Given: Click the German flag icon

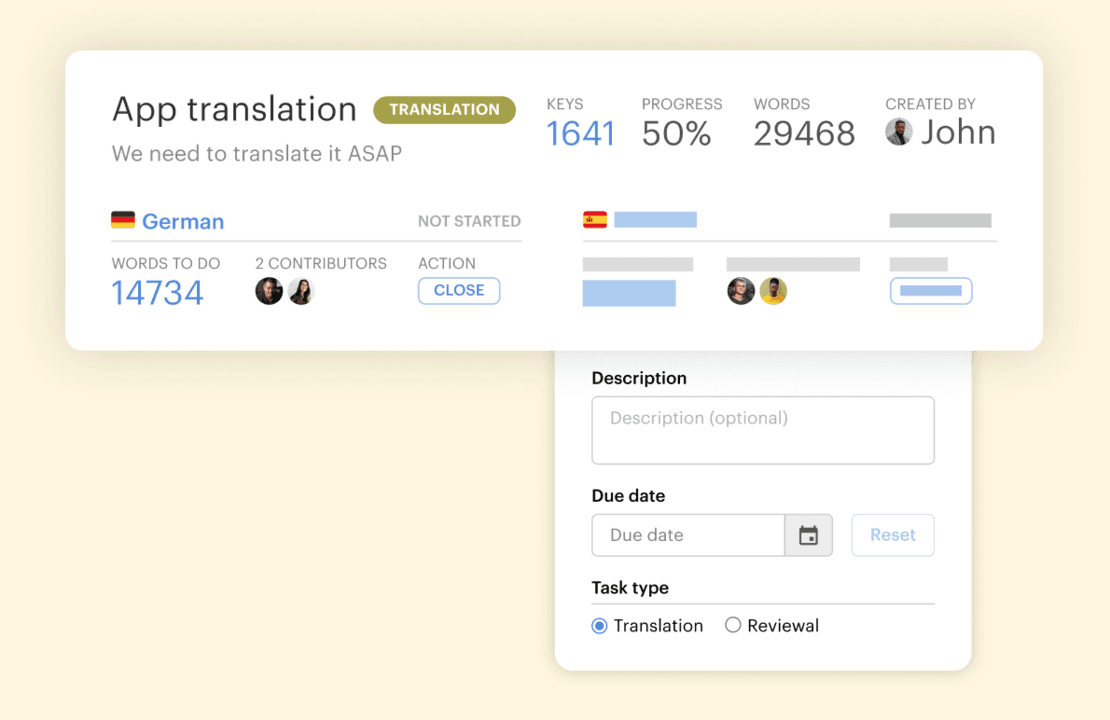Looking at the screenshot, I should coord(123,221).
